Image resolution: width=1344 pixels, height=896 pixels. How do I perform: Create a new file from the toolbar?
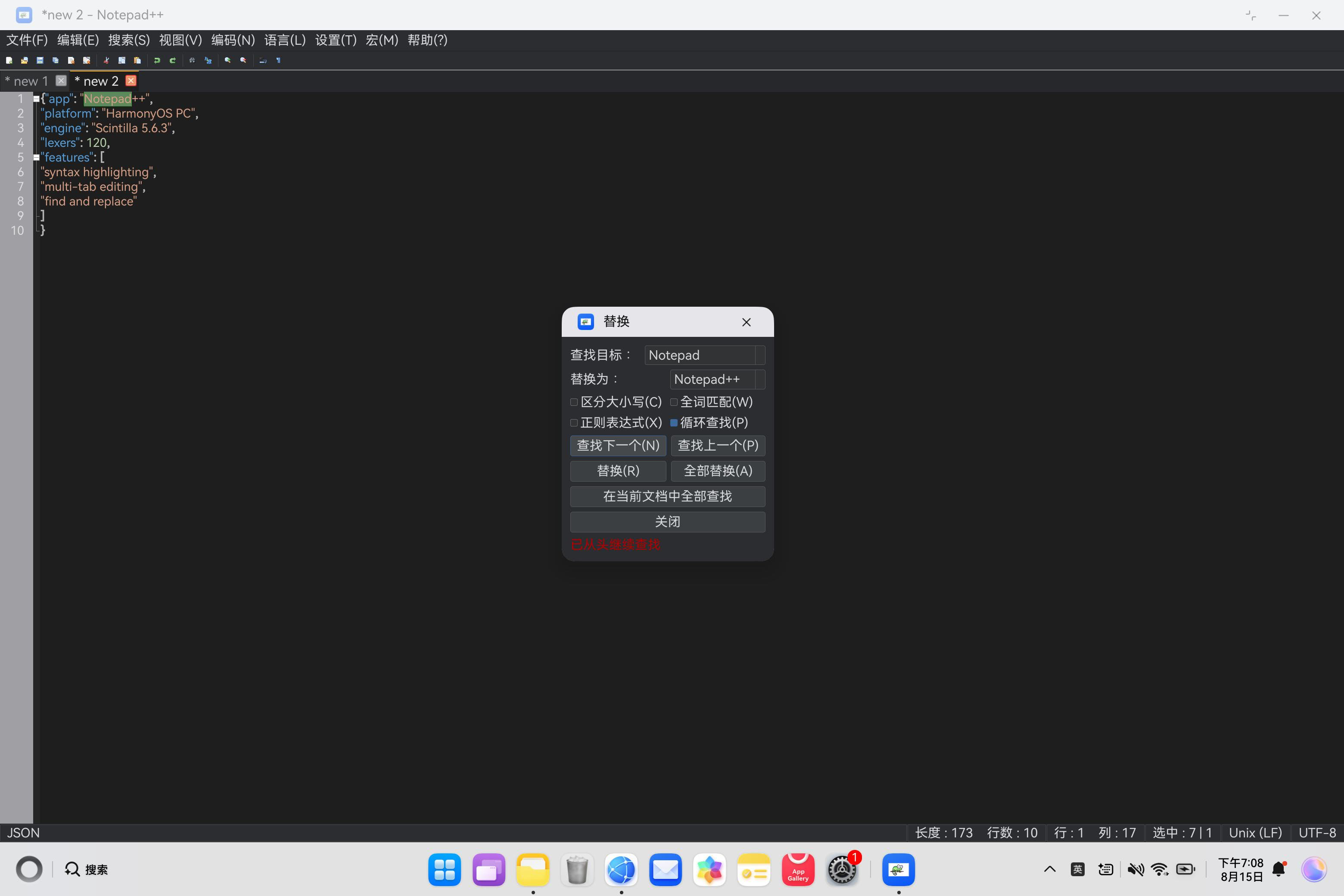click(9, 60)
